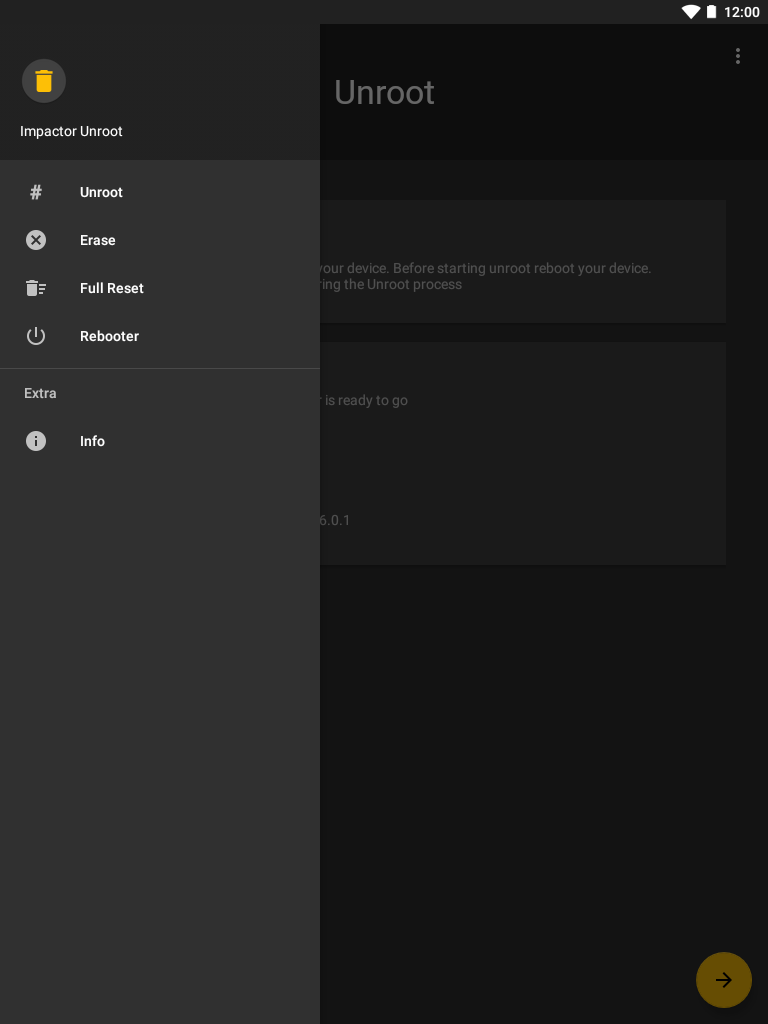
Task: Open the Rebooter menu label
Action: (109, 336)
